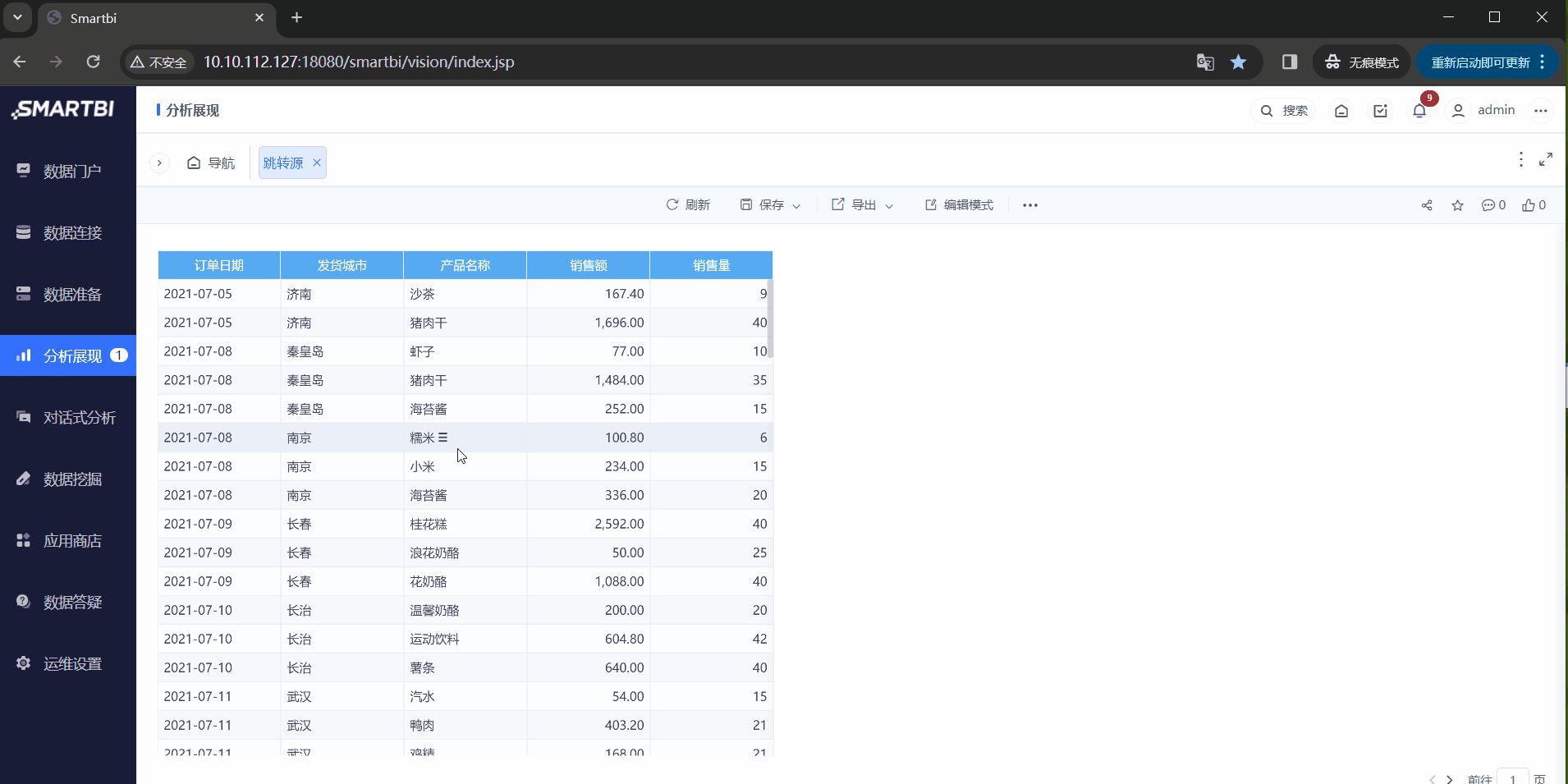The width and height of the screenshot is (1568, 784).
Task: Open 应用商店 in the sidebar
Action: point(68,540)
